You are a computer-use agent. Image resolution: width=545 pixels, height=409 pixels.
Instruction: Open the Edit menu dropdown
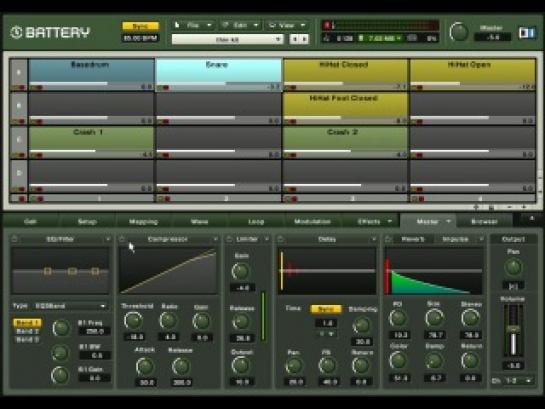pyautogui.click(x=240, y=25)
